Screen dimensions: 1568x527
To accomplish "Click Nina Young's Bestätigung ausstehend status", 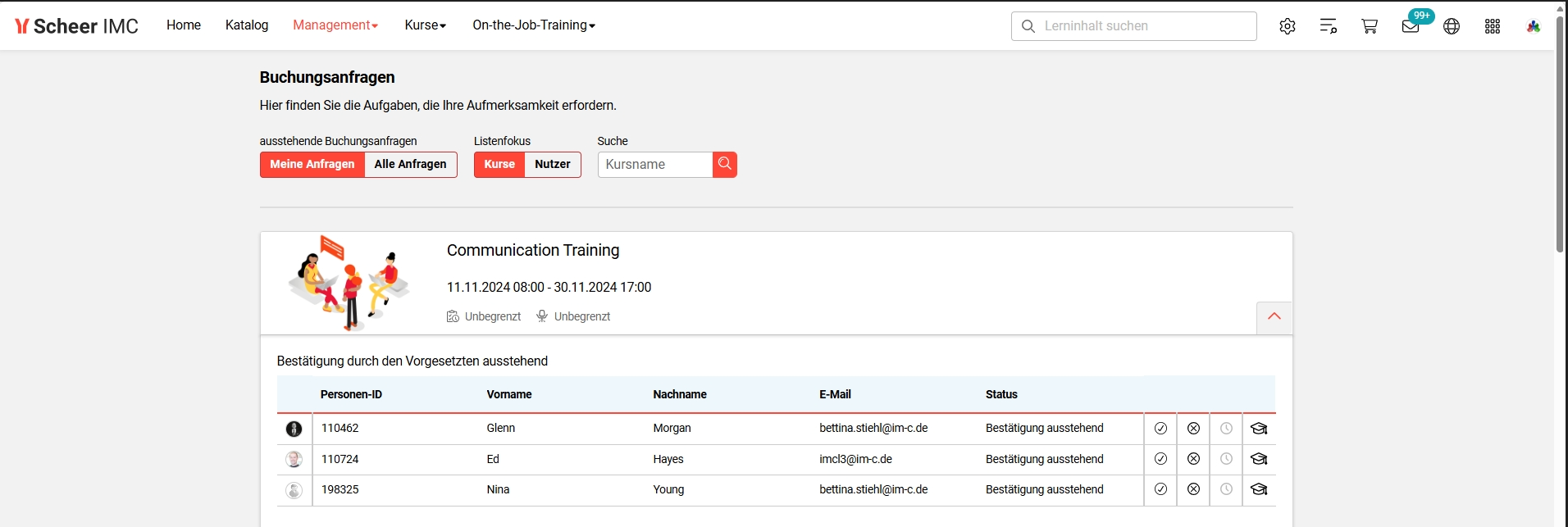I will click(1045, 490).
